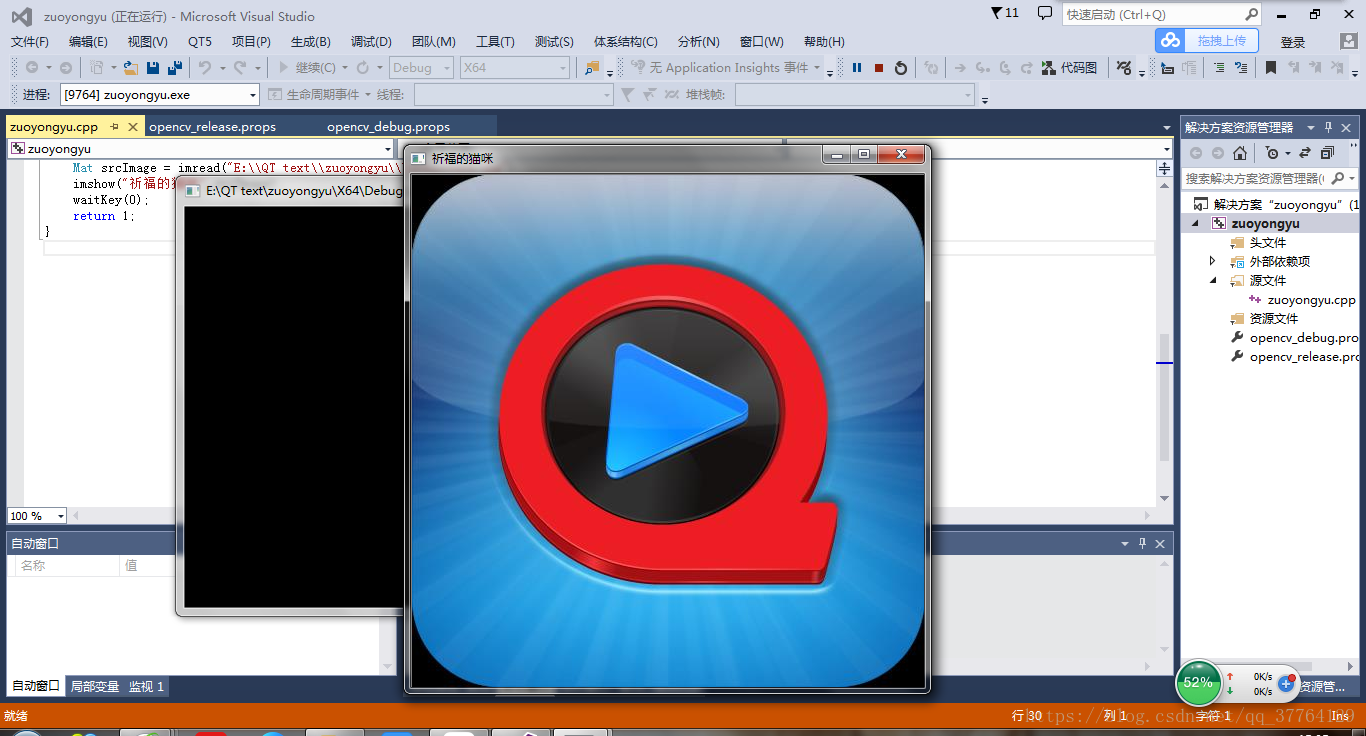1366x736 pixels.
Task: Click the Quick Launch search field
Action: pyautogui.click(x=1152, y=14)
